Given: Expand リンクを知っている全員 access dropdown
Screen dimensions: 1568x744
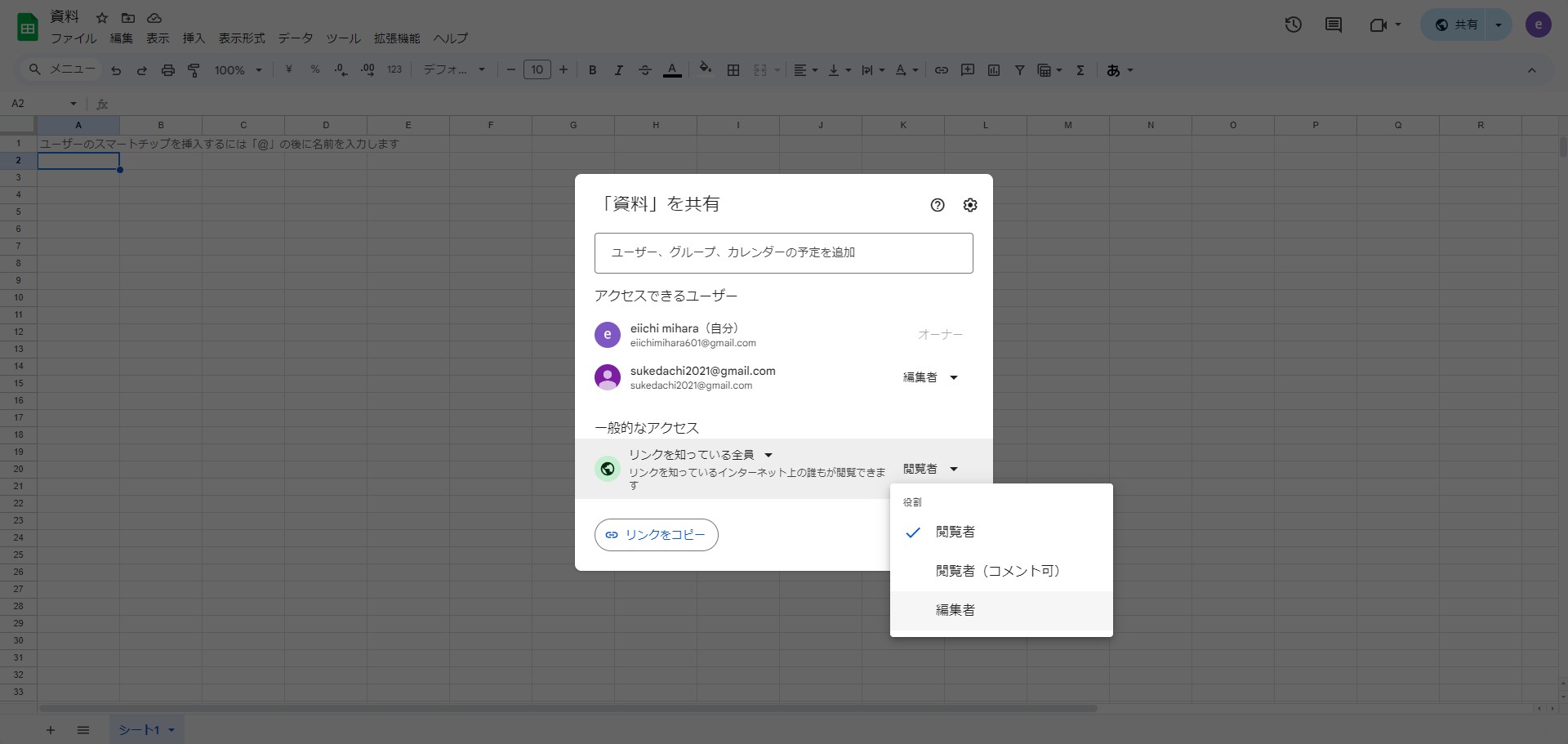Looking at the screenshot, I should [x=701, y=455].
